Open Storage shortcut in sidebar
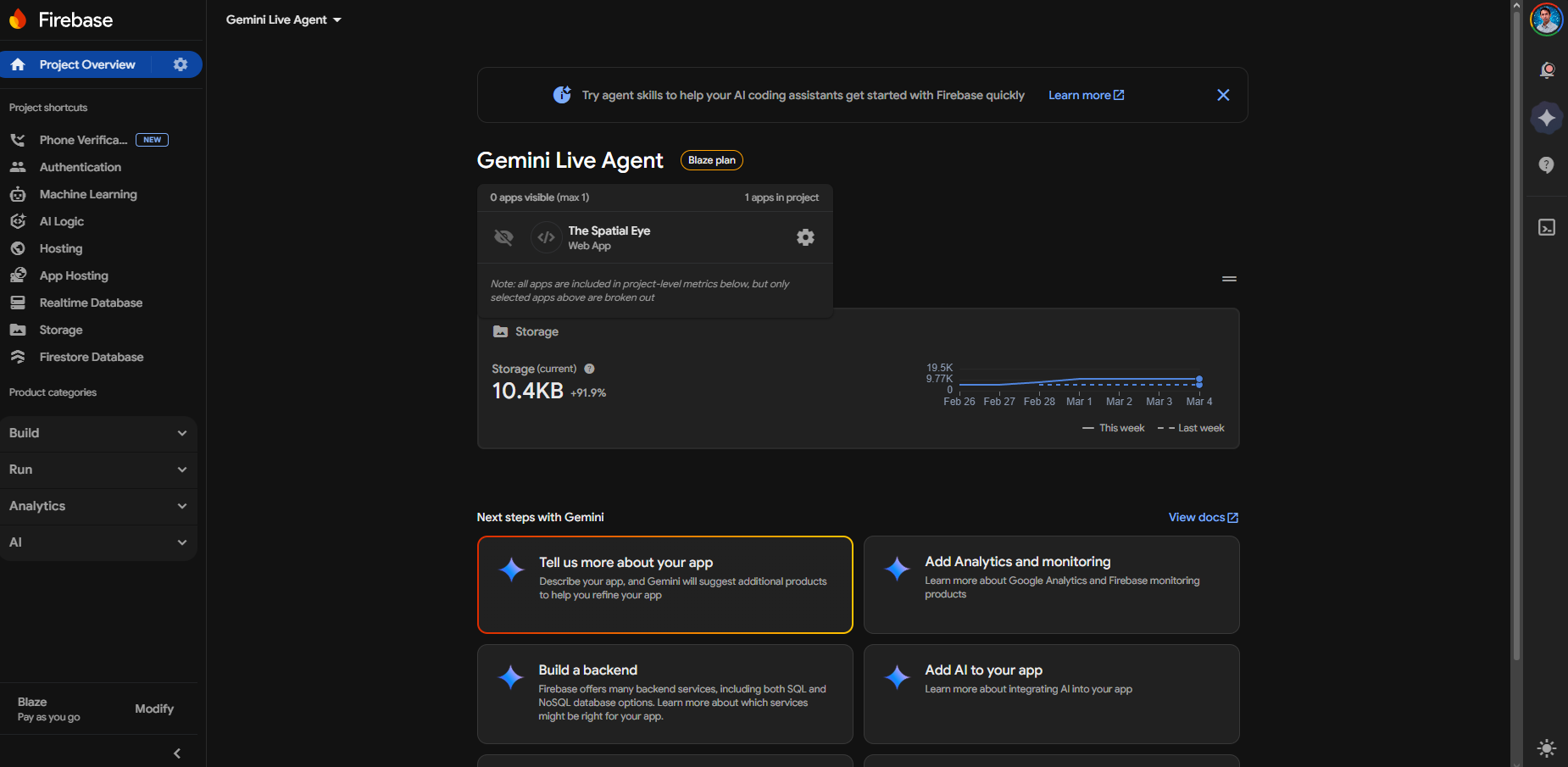The width and height of the screenshot is (1568, 767). click(61, 330)
